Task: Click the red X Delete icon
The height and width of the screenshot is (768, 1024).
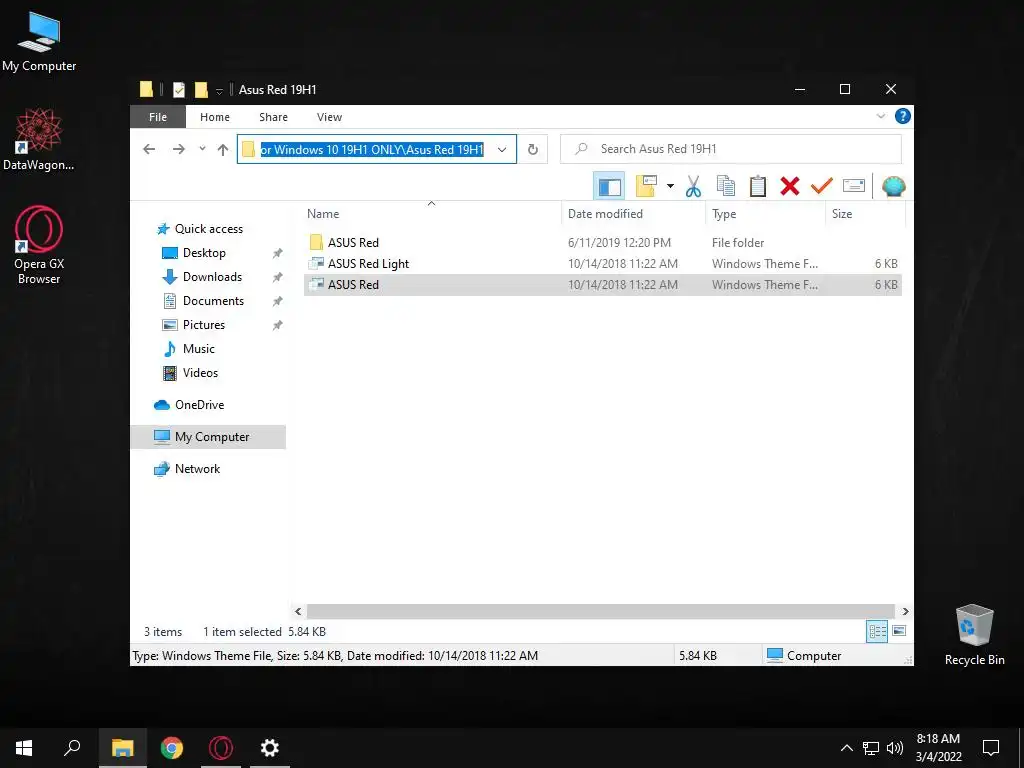Action: point(790,186)
